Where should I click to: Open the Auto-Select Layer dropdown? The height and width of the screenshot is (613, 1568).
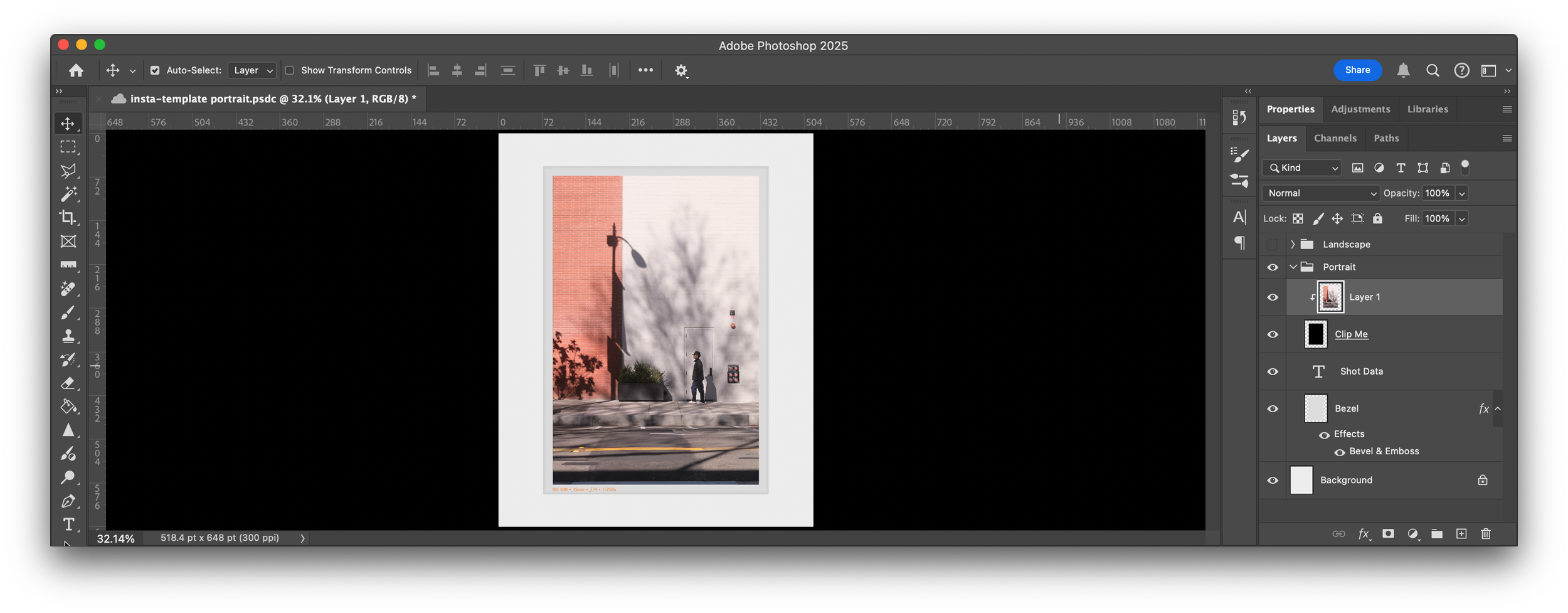pos(252,70)
